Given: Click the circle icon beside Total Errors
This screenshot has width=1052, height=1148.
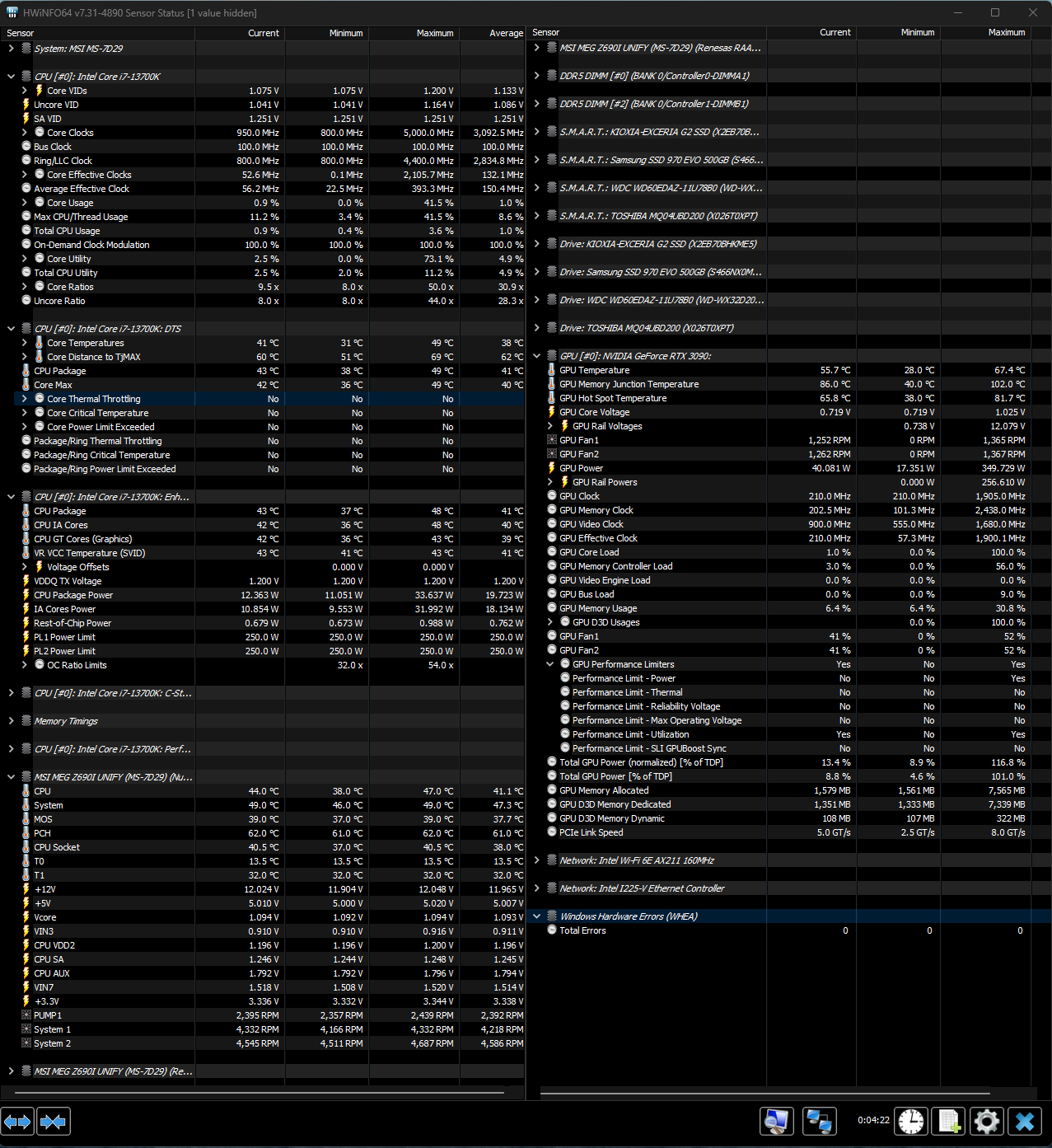Looking at the screenshot, I should (x=552, y=930).
